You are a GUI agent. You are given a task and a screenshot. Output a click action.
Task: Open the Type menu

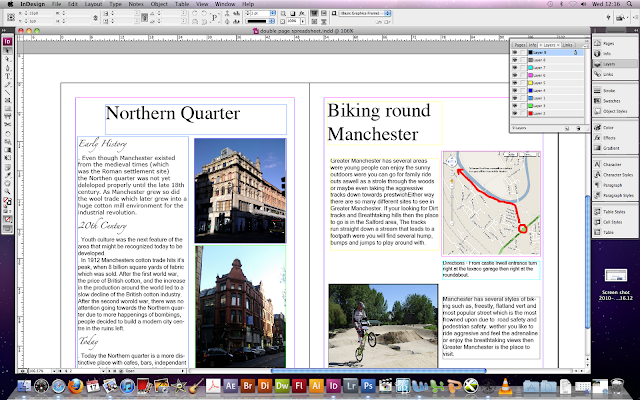(116, 4)
